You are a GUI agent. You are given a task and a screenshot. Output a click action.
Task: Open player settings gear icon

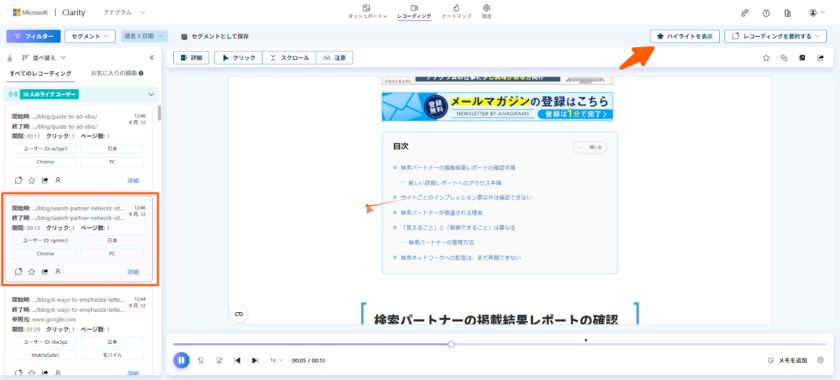coord(820,360)
